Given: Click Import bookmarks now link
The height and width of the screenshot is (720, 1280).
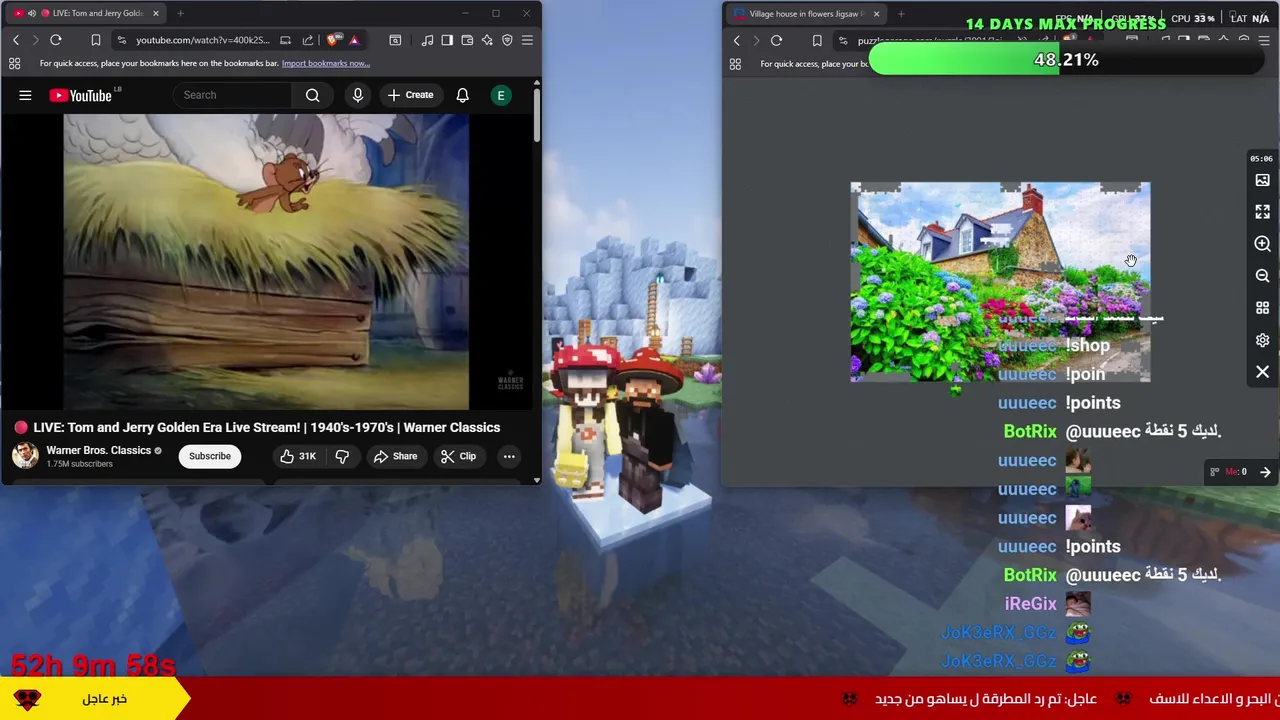Looking at the screenshot, I should pyautogui.click(x=326, y=63).
